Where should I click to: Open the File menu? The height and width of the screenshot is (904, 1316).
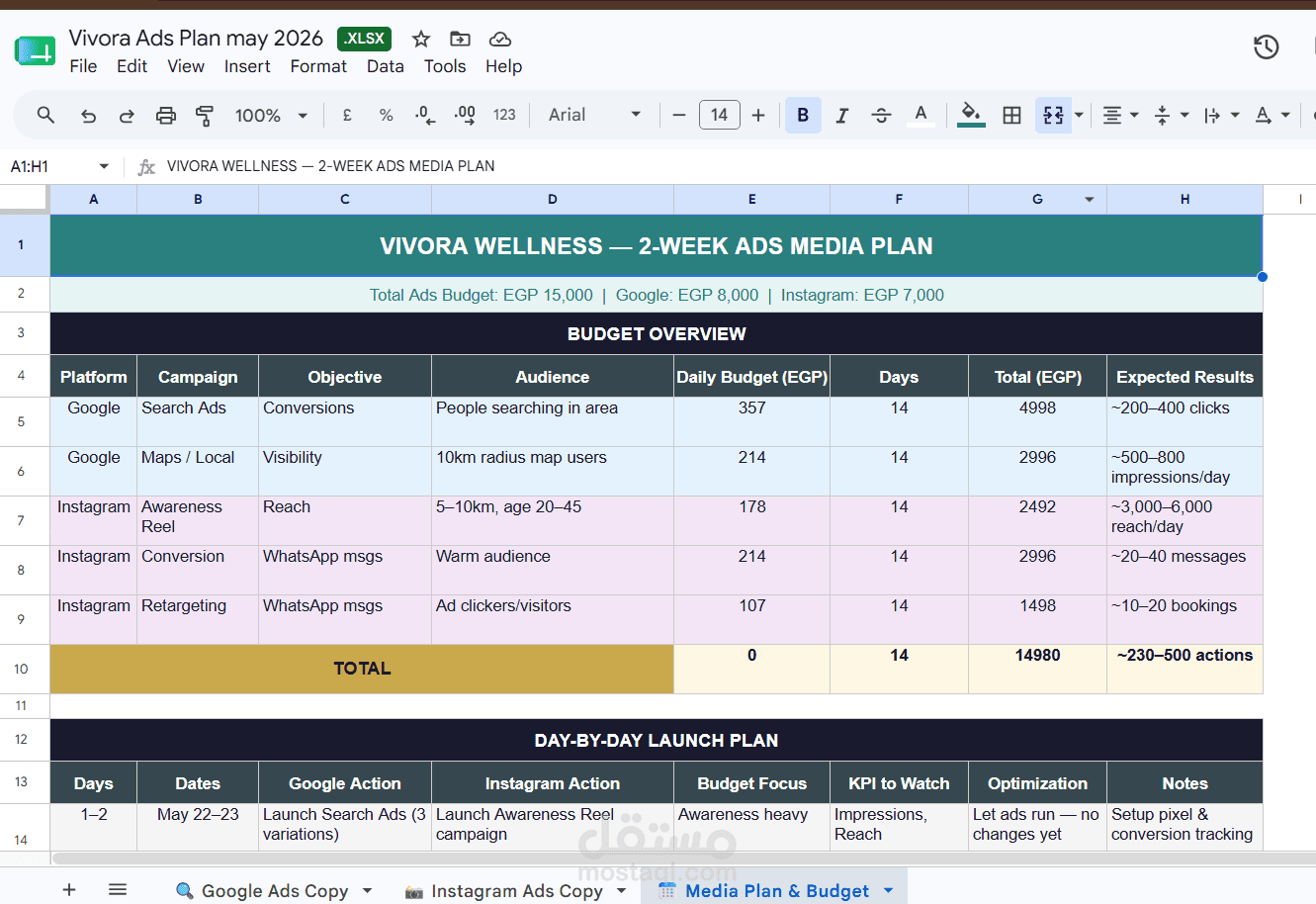pos(83,66)
